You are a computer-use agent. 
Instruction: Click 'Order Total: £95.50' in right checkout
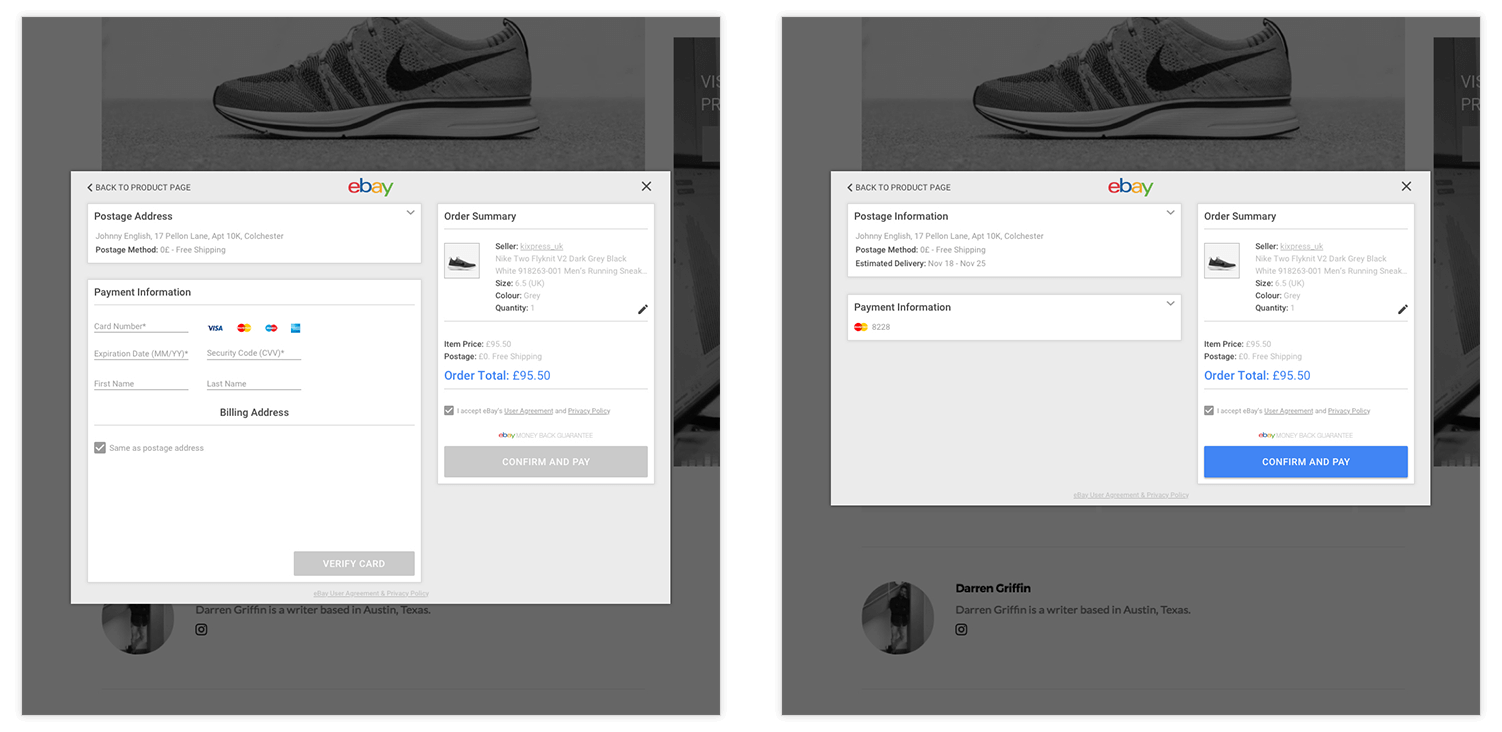tap(1257, 376)
